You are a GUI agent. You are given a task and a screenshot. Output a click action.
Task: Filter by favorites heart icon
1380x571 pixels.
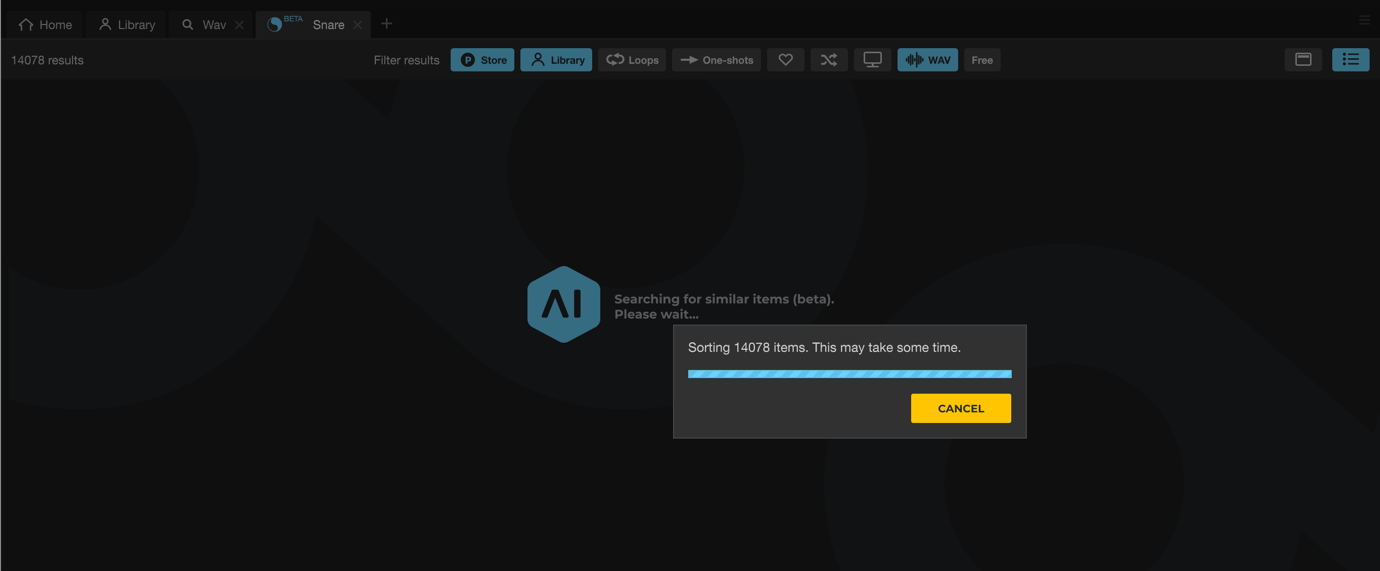tap(786, 60)
